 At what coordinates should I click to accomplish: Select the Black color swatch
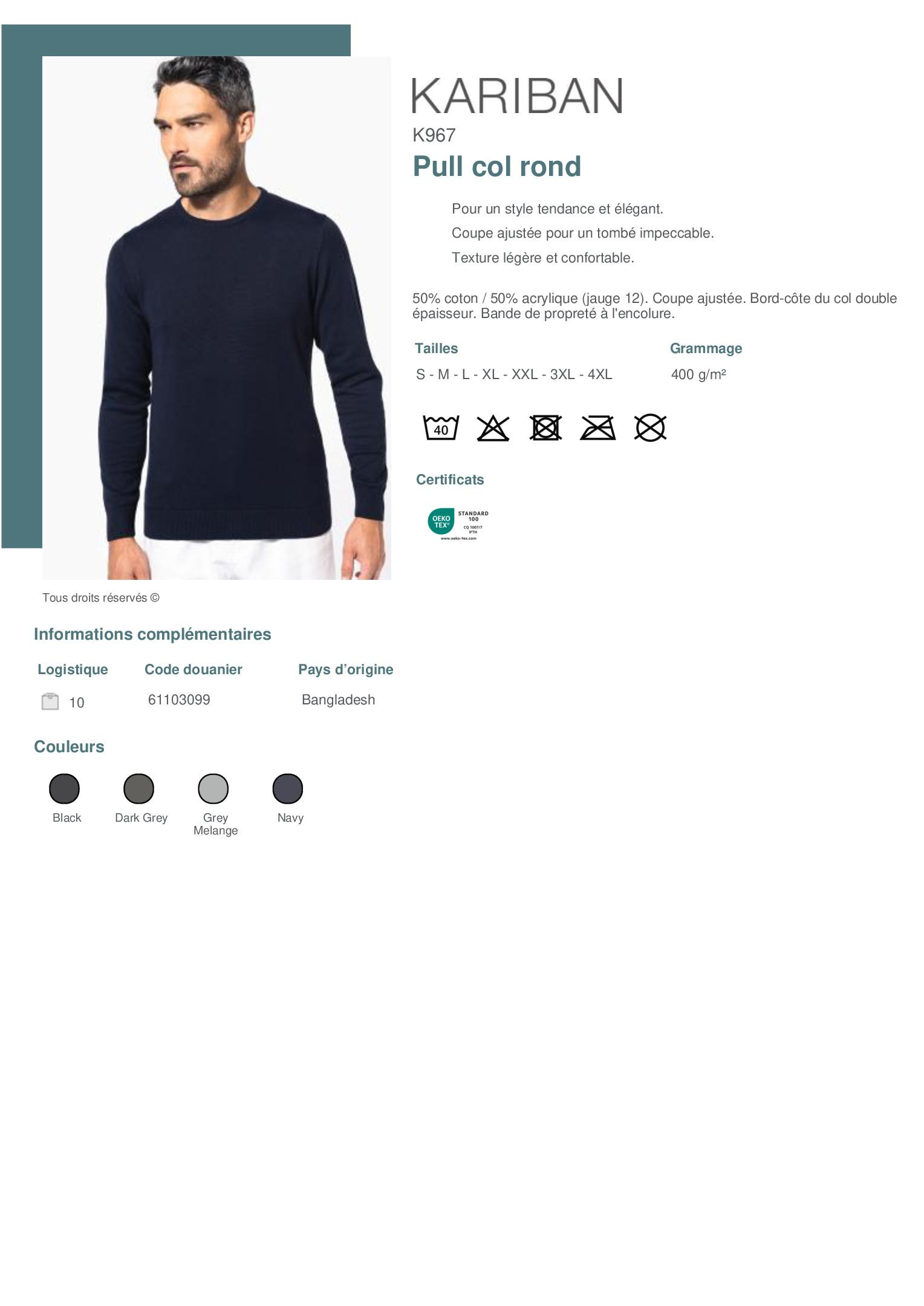pyautogui.click(x=64, y=788)
